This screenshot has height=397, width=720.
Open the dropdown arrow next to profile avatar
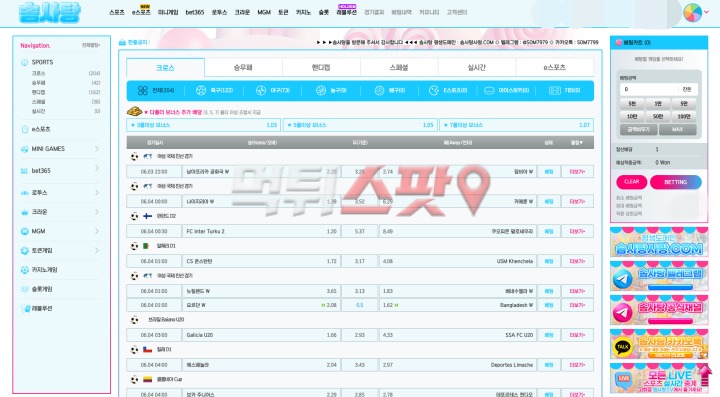706,12
